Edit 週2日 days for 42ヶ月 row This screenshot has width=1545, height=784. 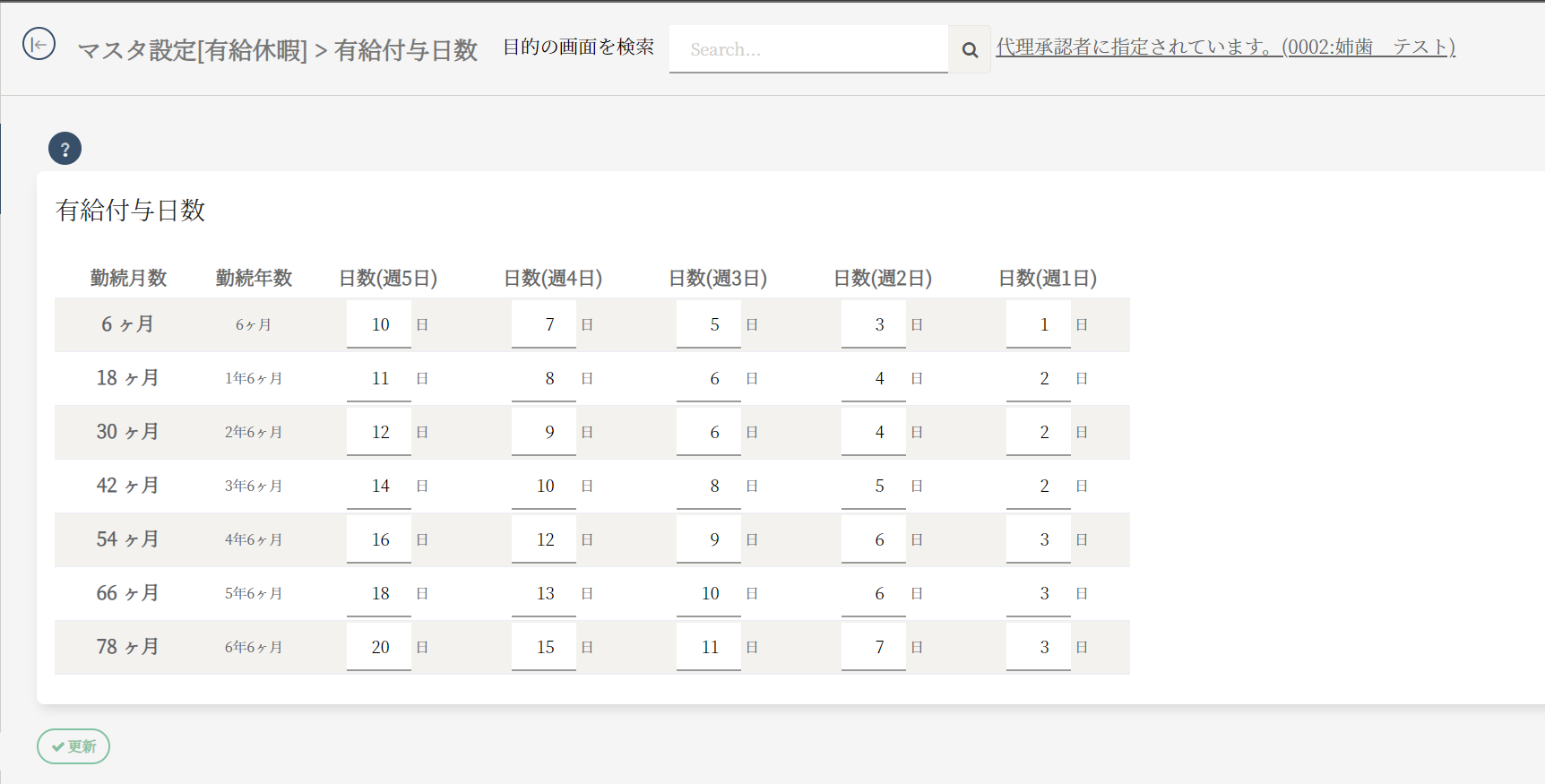[x=874, y=486]
